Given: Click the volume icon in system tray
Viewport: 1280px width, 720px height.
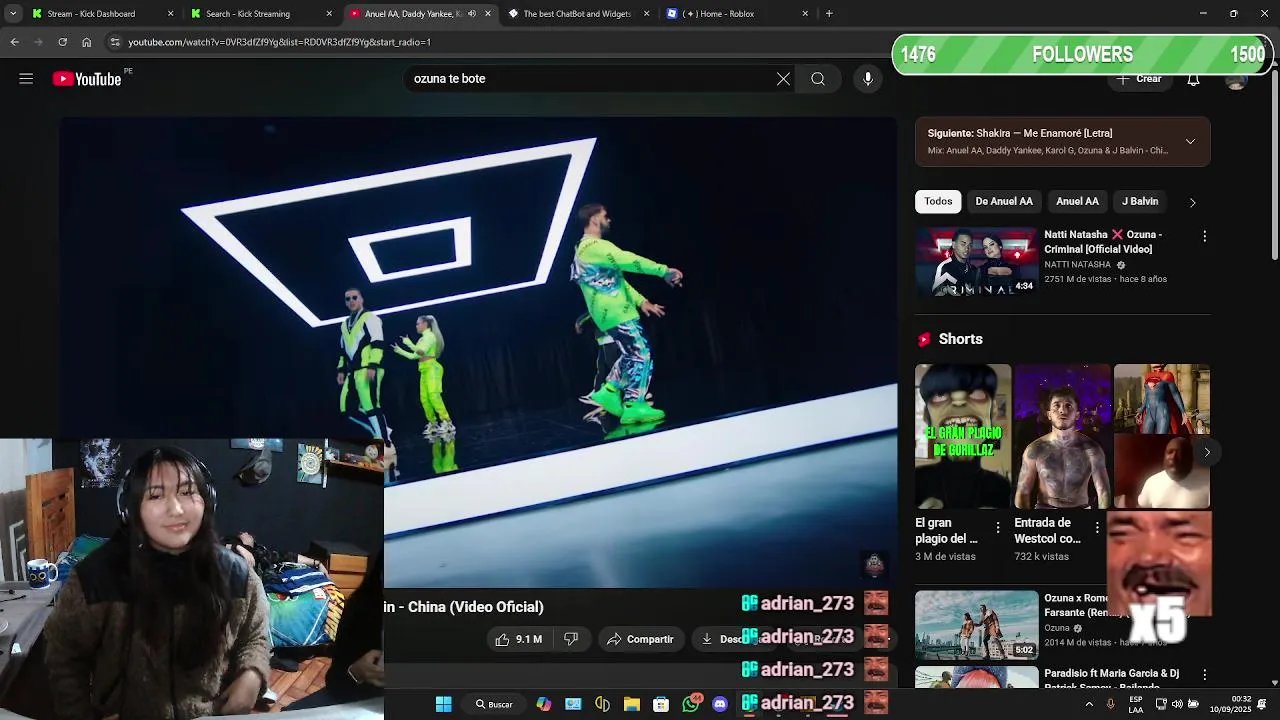Looking at the screenshot, I should (1177, 704).
